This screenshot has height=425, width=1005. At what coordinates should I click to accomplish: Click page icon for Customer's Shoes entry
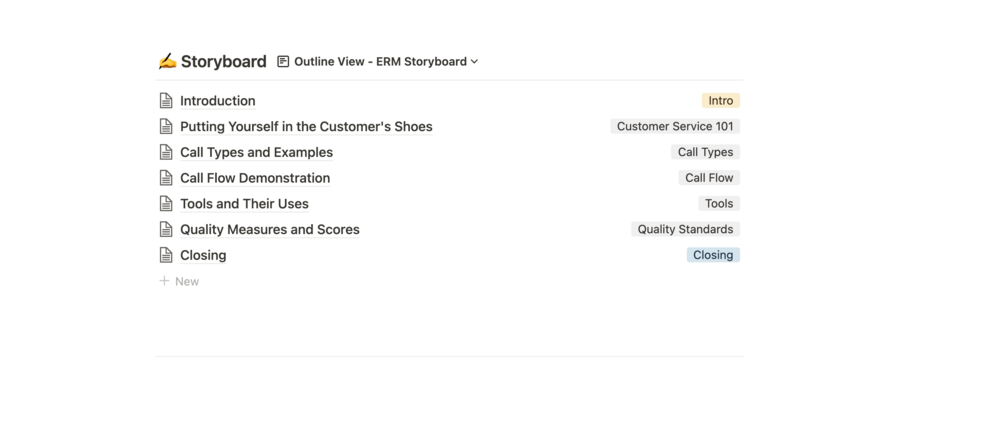166,127
